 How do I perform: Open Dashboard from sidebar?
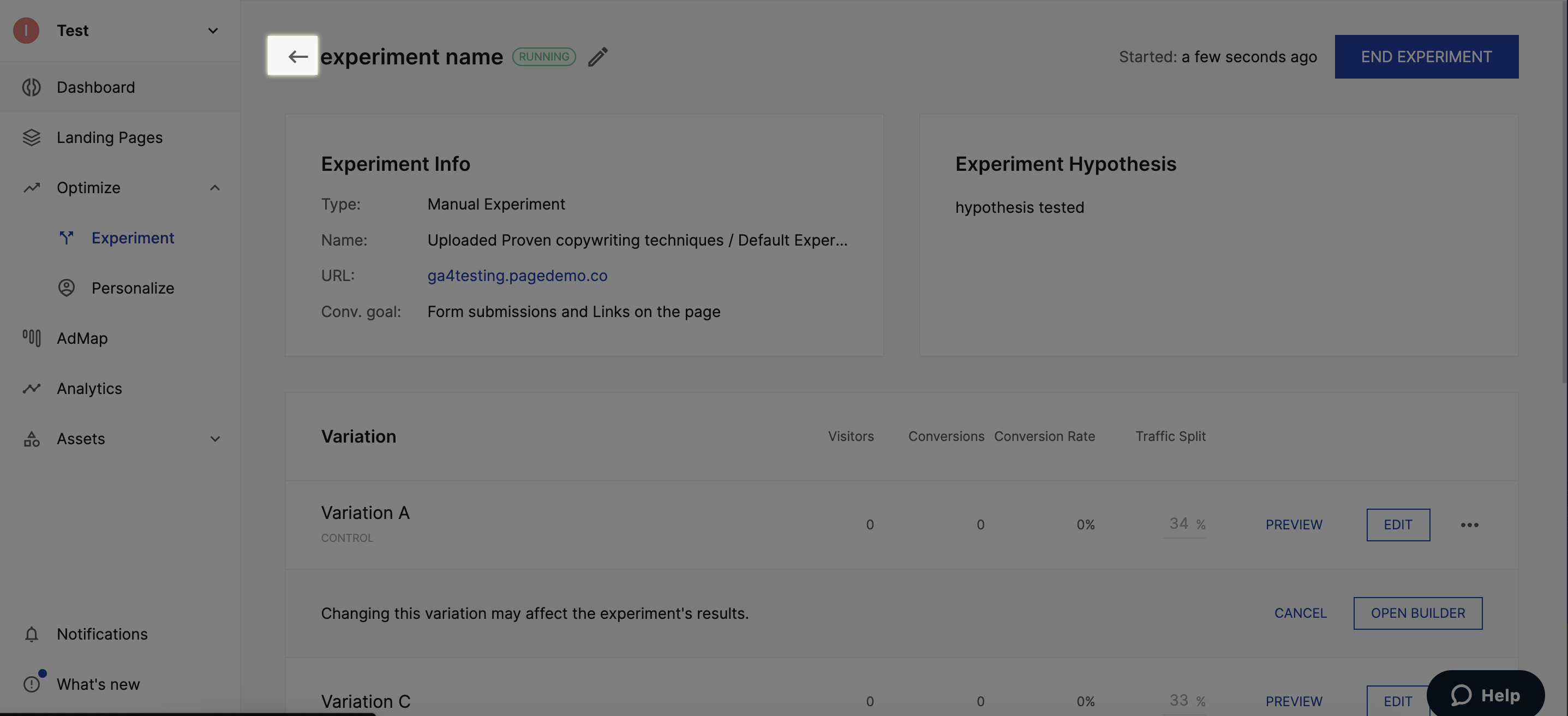click(x=120, y=87)
